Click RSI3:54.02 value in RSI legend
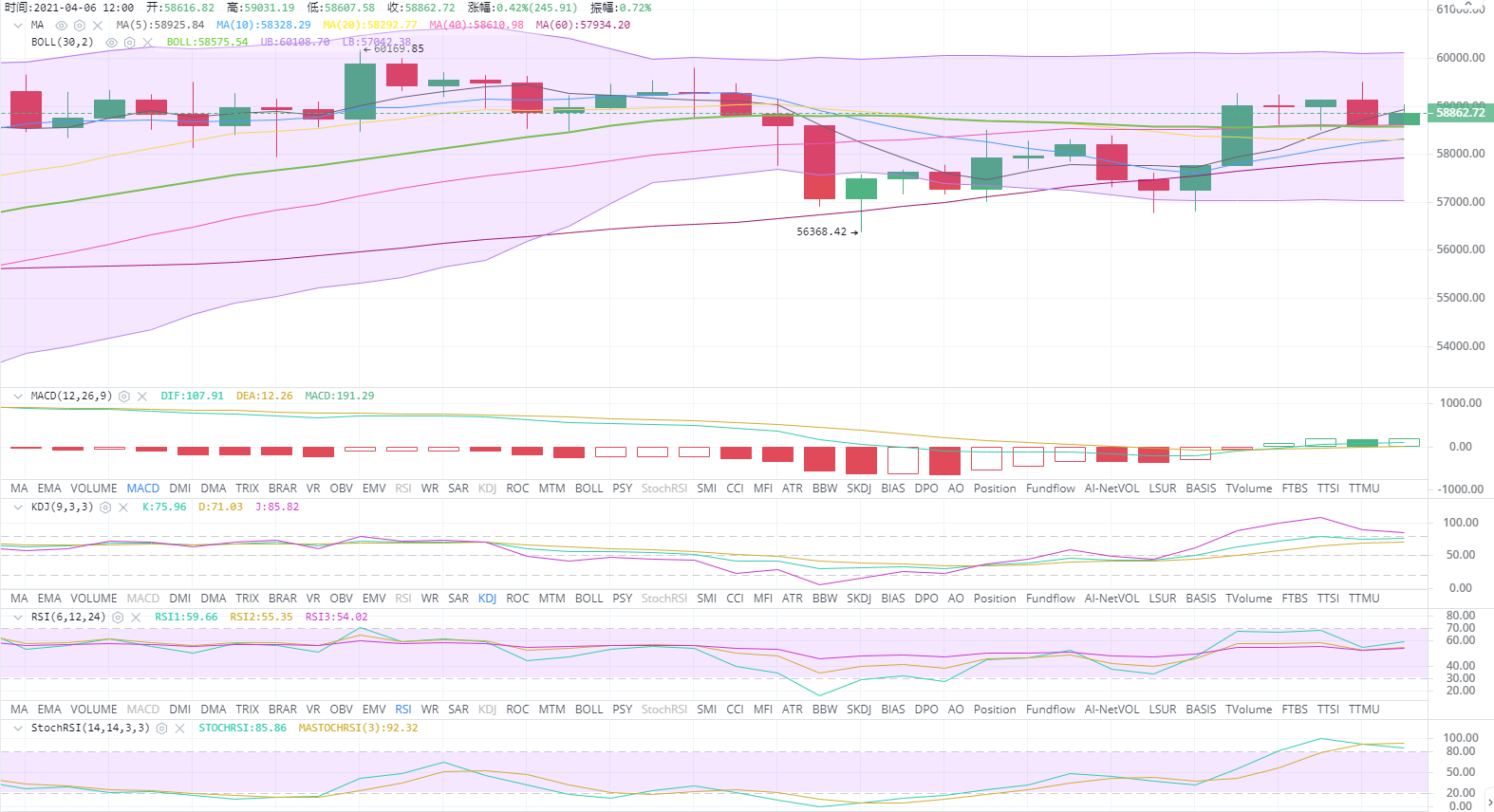Screen dimensions: 1494x812 coord(336,618)
